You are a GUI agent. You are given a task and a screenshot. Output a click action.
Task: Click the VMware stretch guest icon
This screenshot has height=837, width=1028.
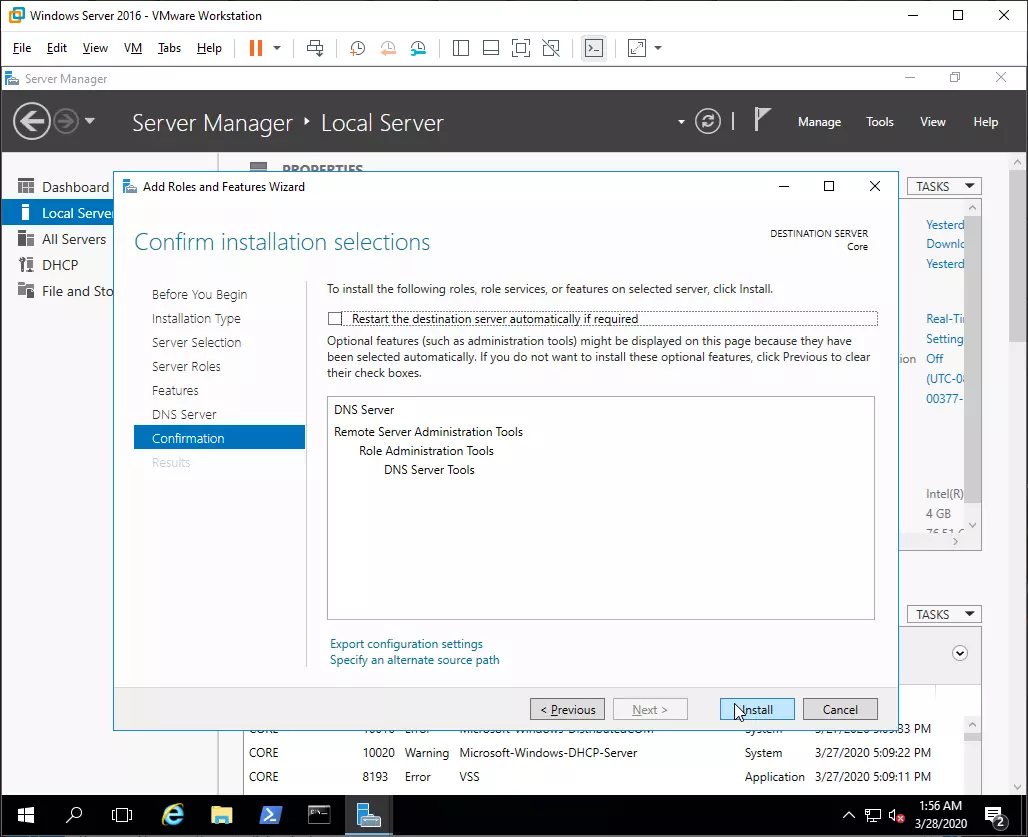[637, 48]
